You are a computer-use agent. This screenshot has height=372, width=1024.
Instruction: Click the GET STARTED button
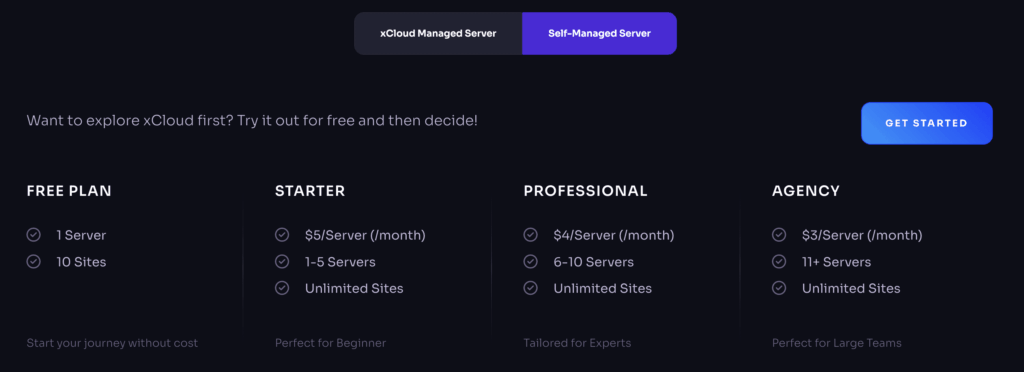(x=927, y=123)
